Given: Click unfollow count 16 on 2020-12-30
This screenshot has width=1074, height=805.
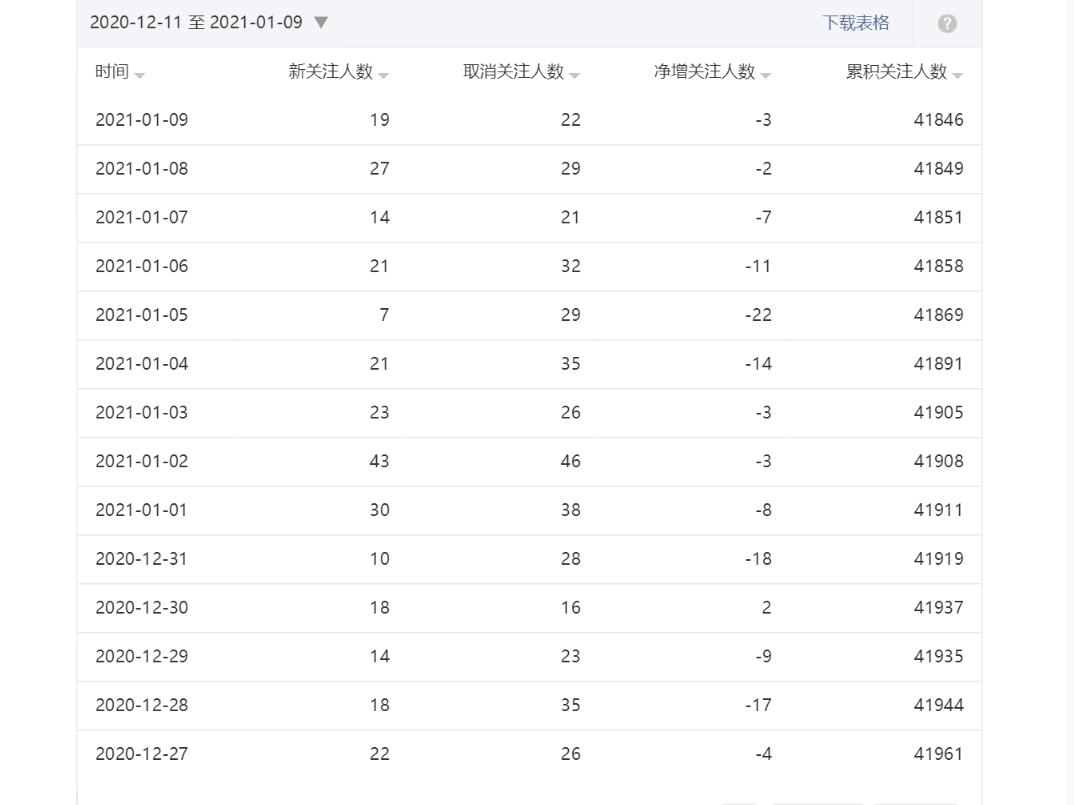Looking at the screenshot, I should [x=571, y=608].
